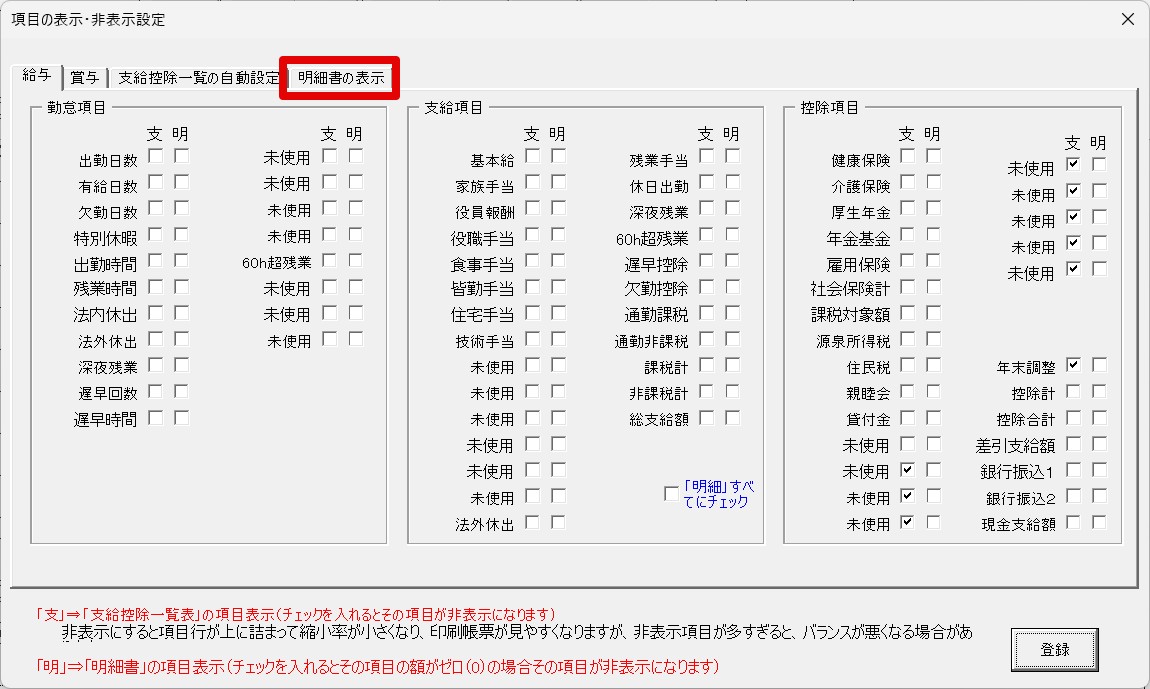1150x689 pixels.
Task: Click the 登録 button
Action: pyautogui.click(x=1054, y=649)
